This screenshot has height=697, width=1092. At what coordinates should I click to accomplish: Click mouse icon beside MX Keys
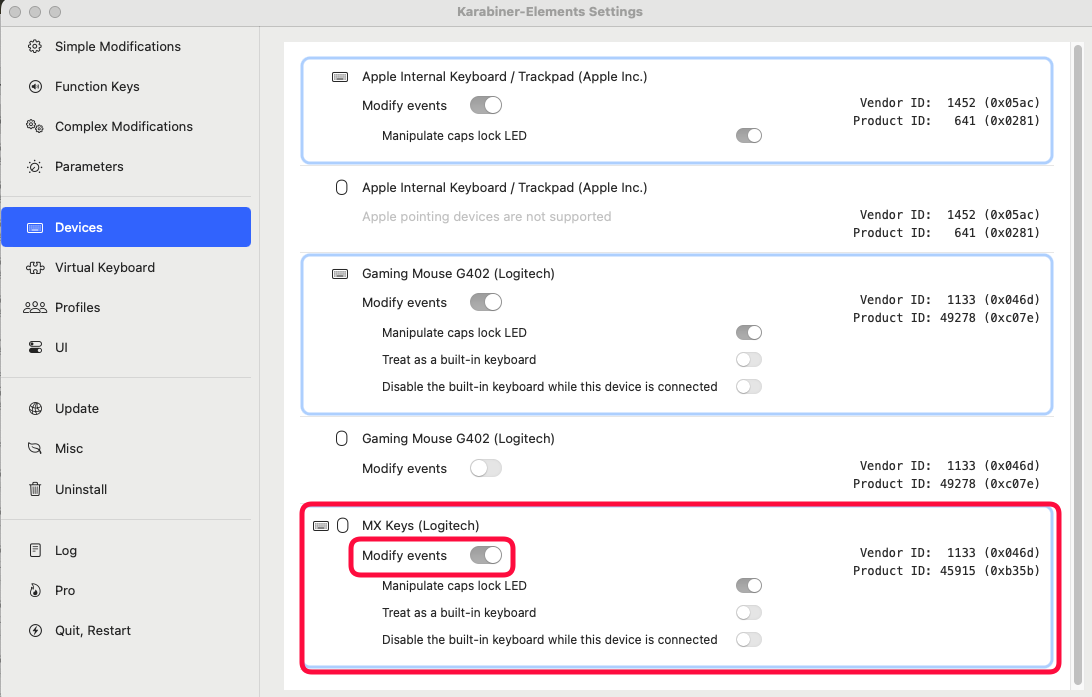point(343,525)
